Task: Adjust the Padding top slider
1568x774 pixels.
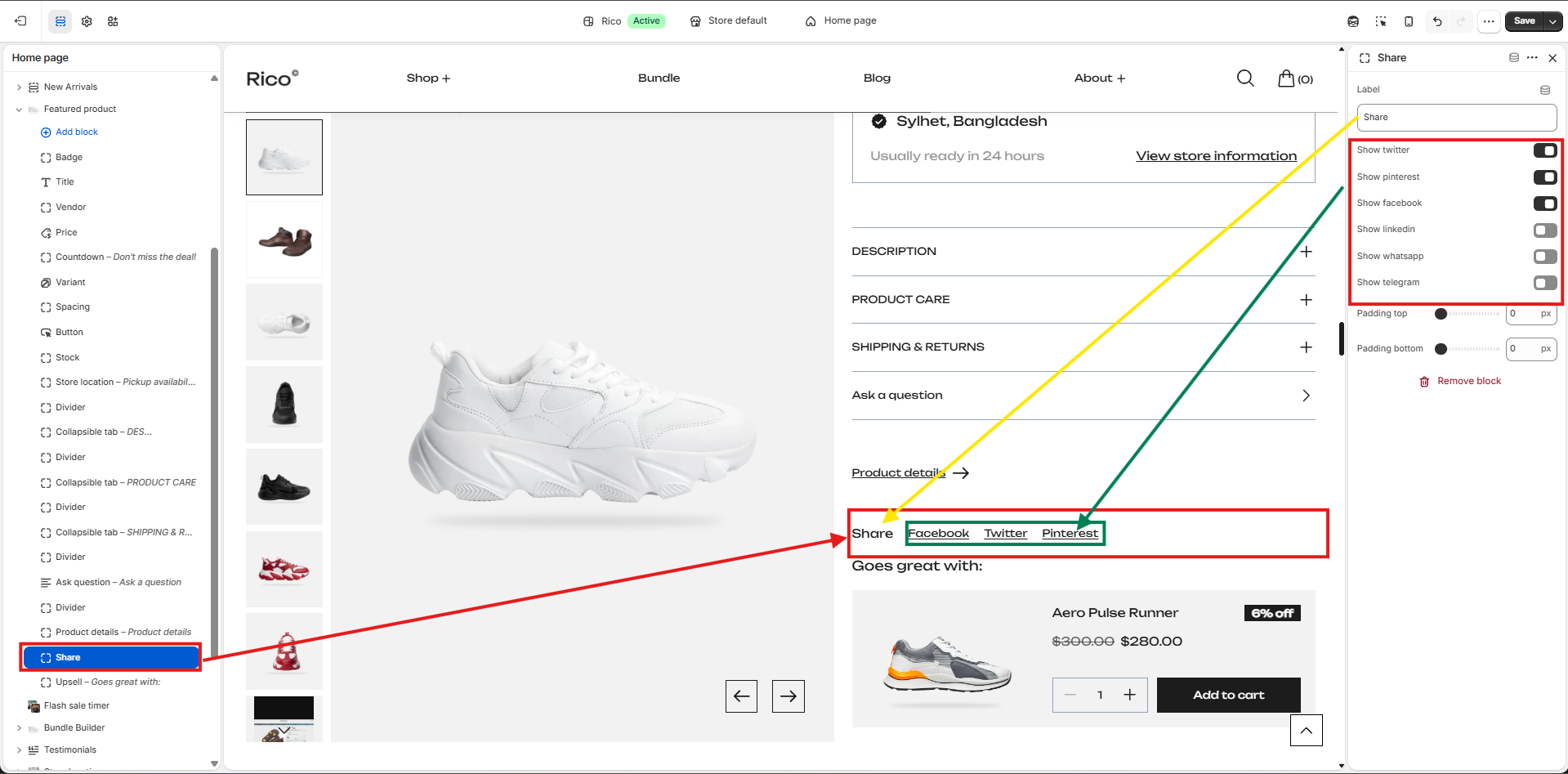Action: (x=1468, y=314)
